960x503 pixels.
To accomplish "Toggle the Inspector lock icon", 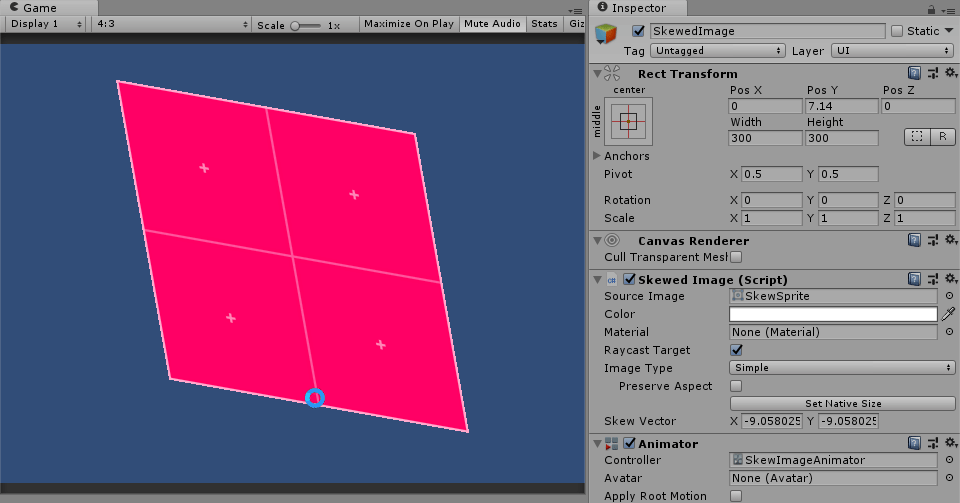I will coord(931,9).
